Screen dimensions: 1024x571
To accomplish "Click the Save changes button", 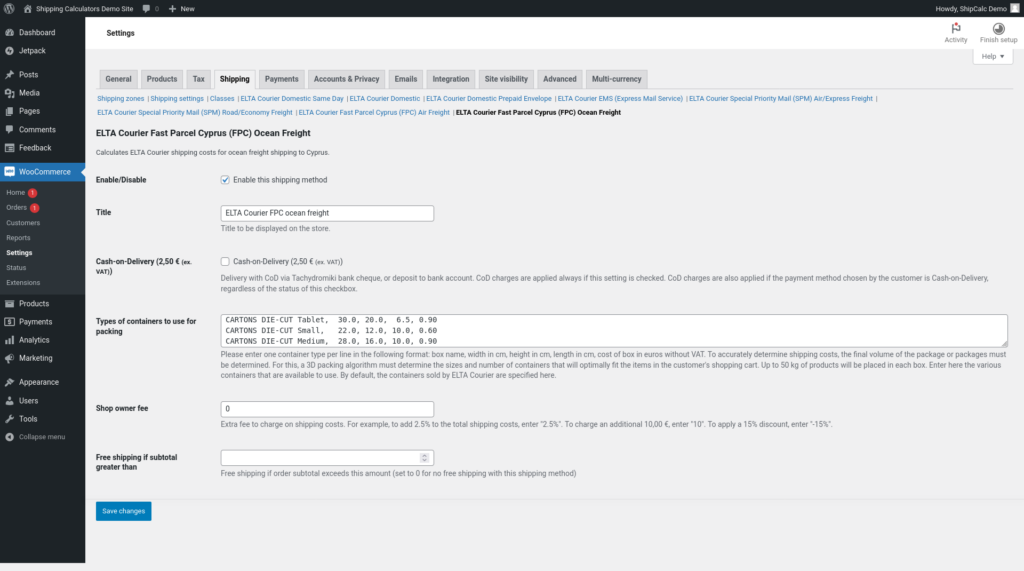I will (x=123, y=511).
